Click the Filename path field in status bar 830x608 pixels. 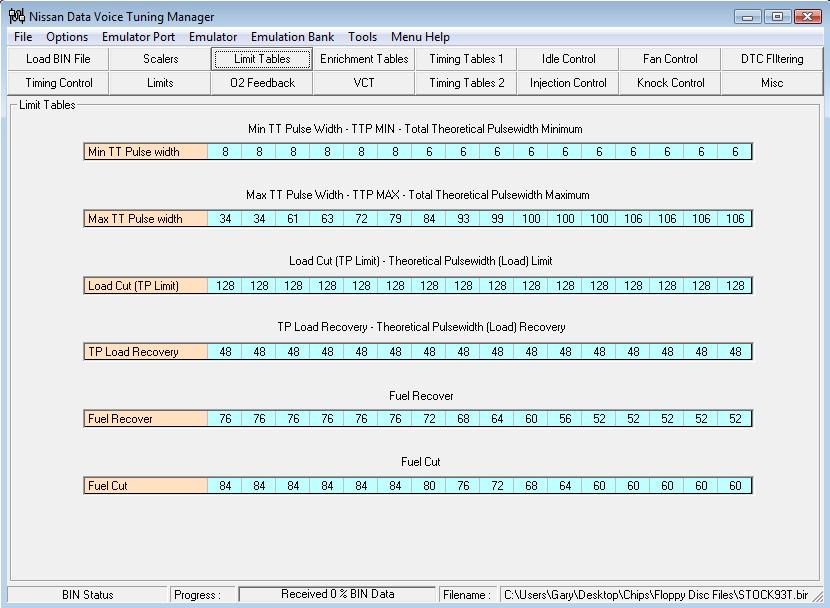[x=658, y=594]
